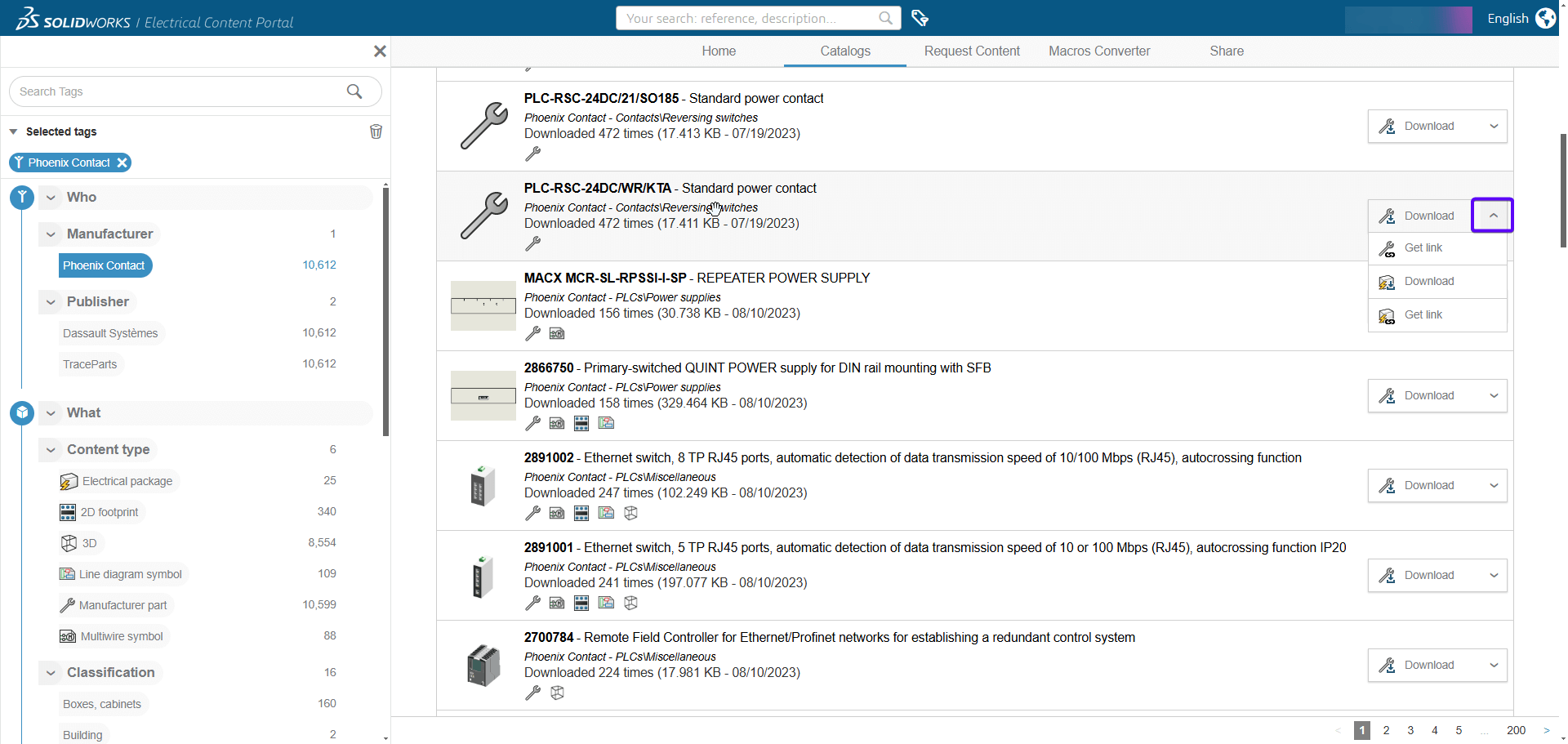
Task: Click the globe language icon
Action: (1546, 18)
